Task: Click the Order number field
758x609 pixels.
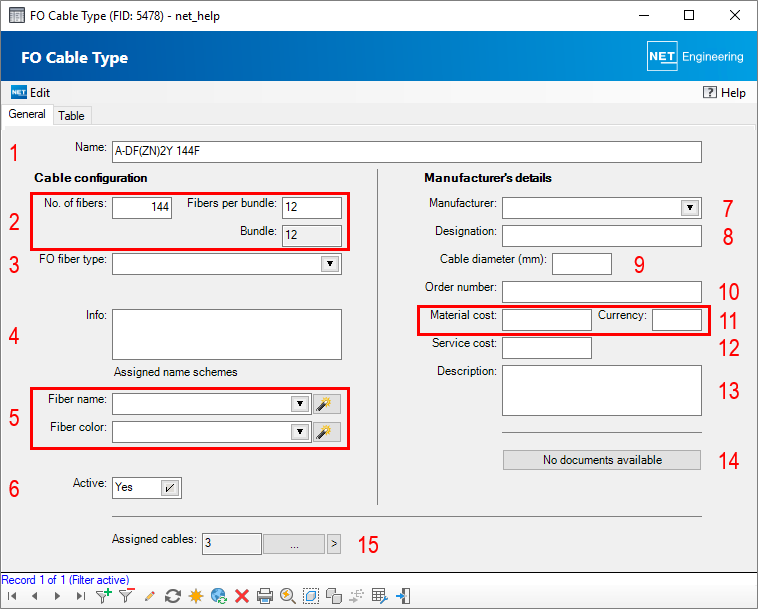Action: coord(602,292)
